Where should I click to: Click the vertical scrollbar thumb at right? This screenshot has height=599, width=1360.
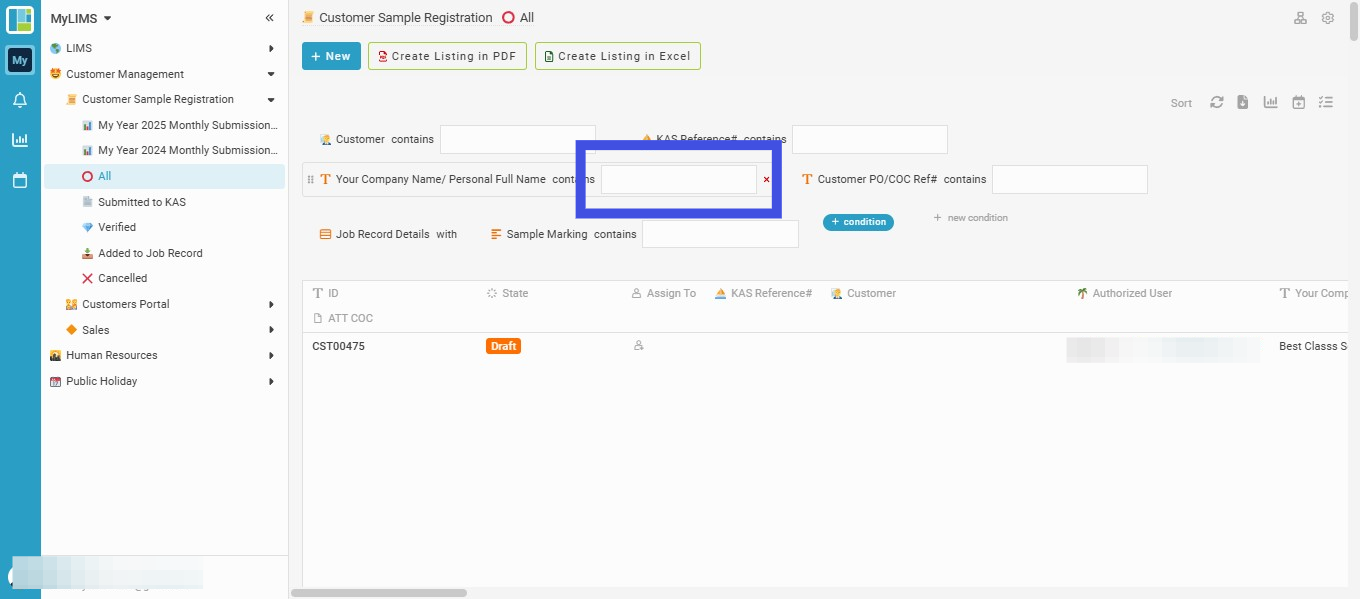[1354, 22]
